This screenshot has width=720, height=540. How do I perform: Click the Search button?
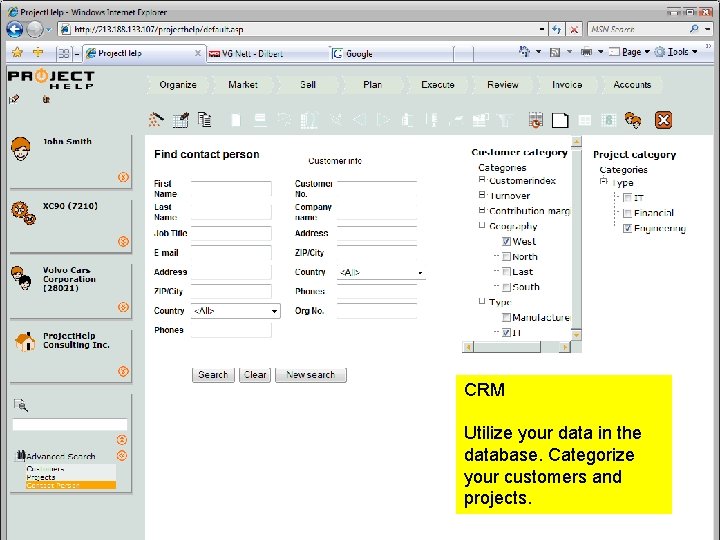click(x=213, y=375)
